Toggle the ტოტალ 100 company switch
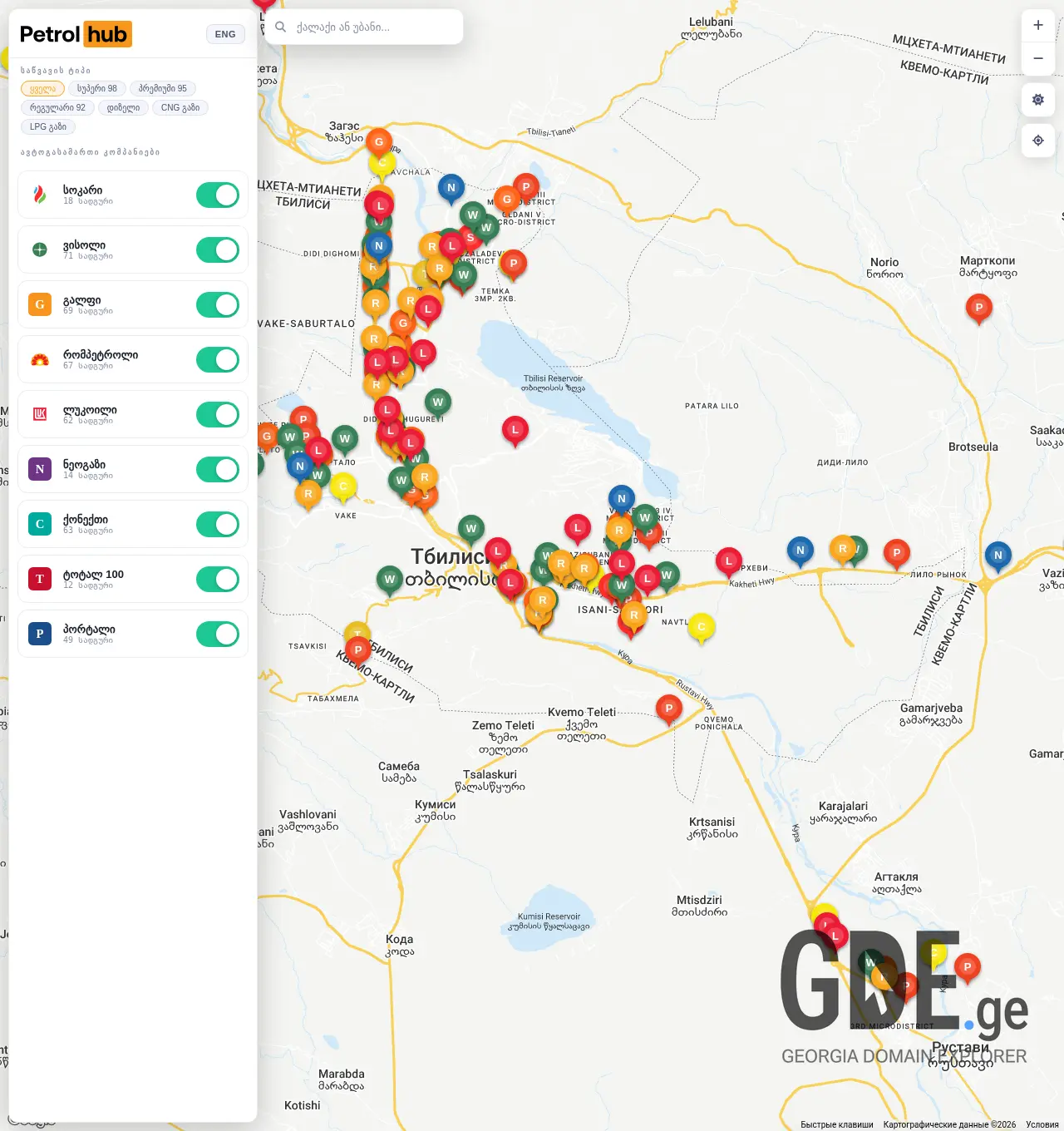The width and height of the screenshot is (1064, 1131). tap(218, 580)
